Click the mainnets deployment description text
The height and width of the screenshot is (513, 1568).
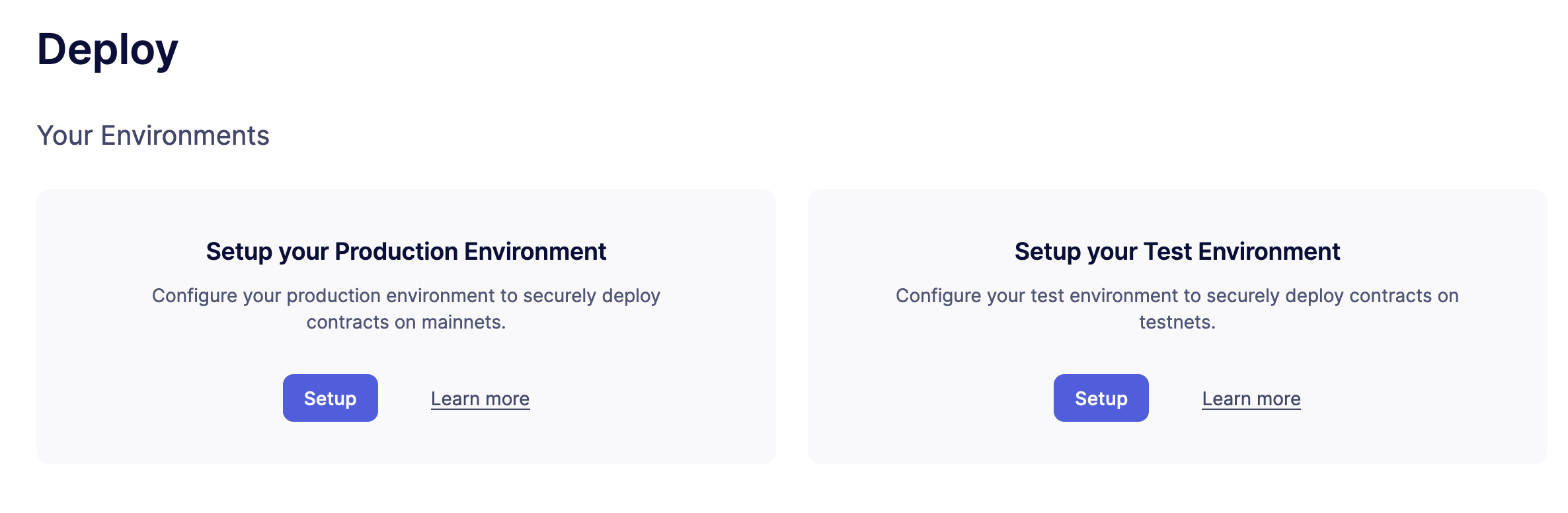pos(407,309)
